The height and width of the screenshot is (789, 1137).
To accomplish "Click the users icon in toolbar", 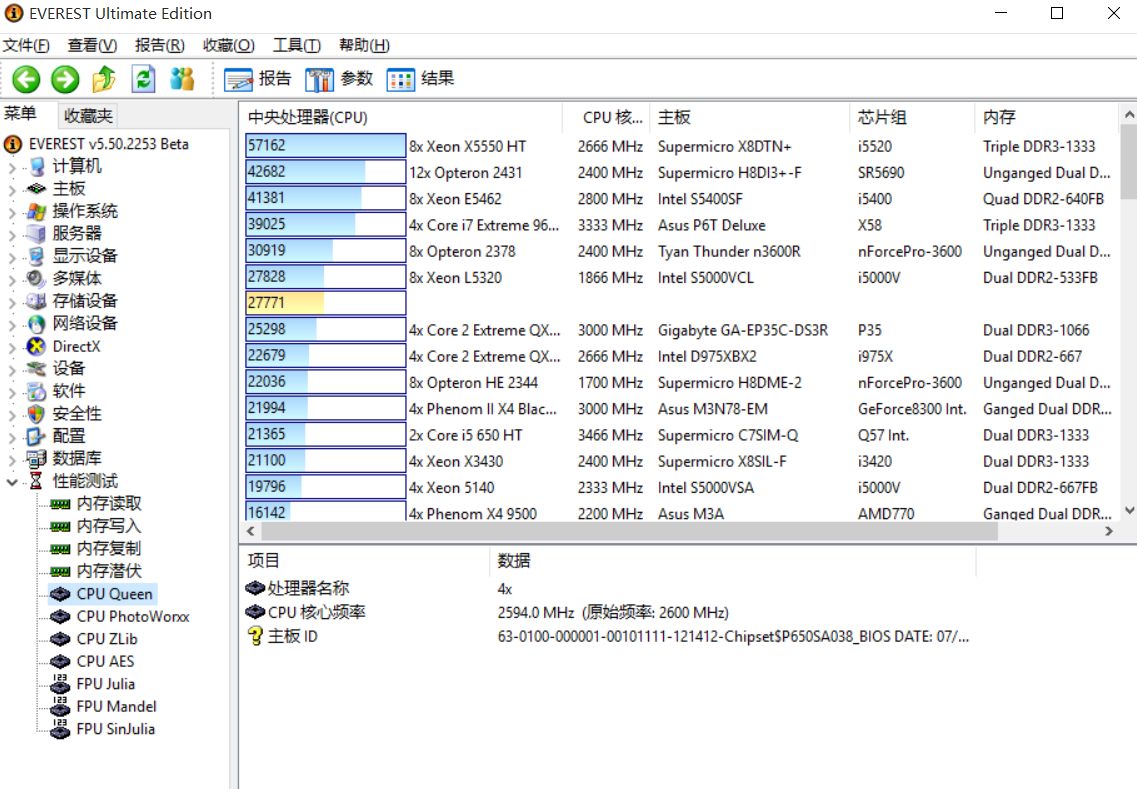I will (182, 79).
